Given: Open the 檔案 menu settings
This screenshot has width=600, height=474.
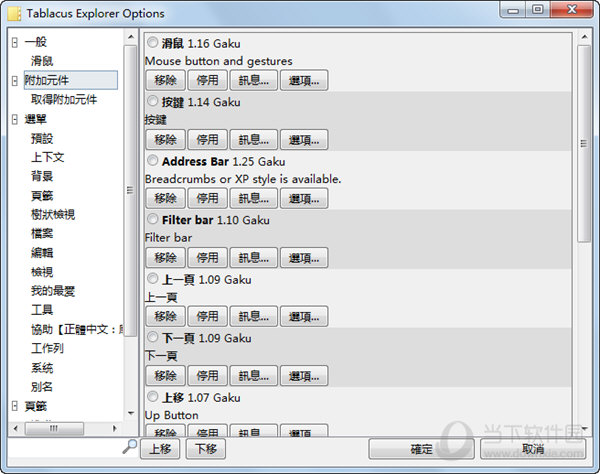Looking at the screenshot, I should tap(42, 234).
